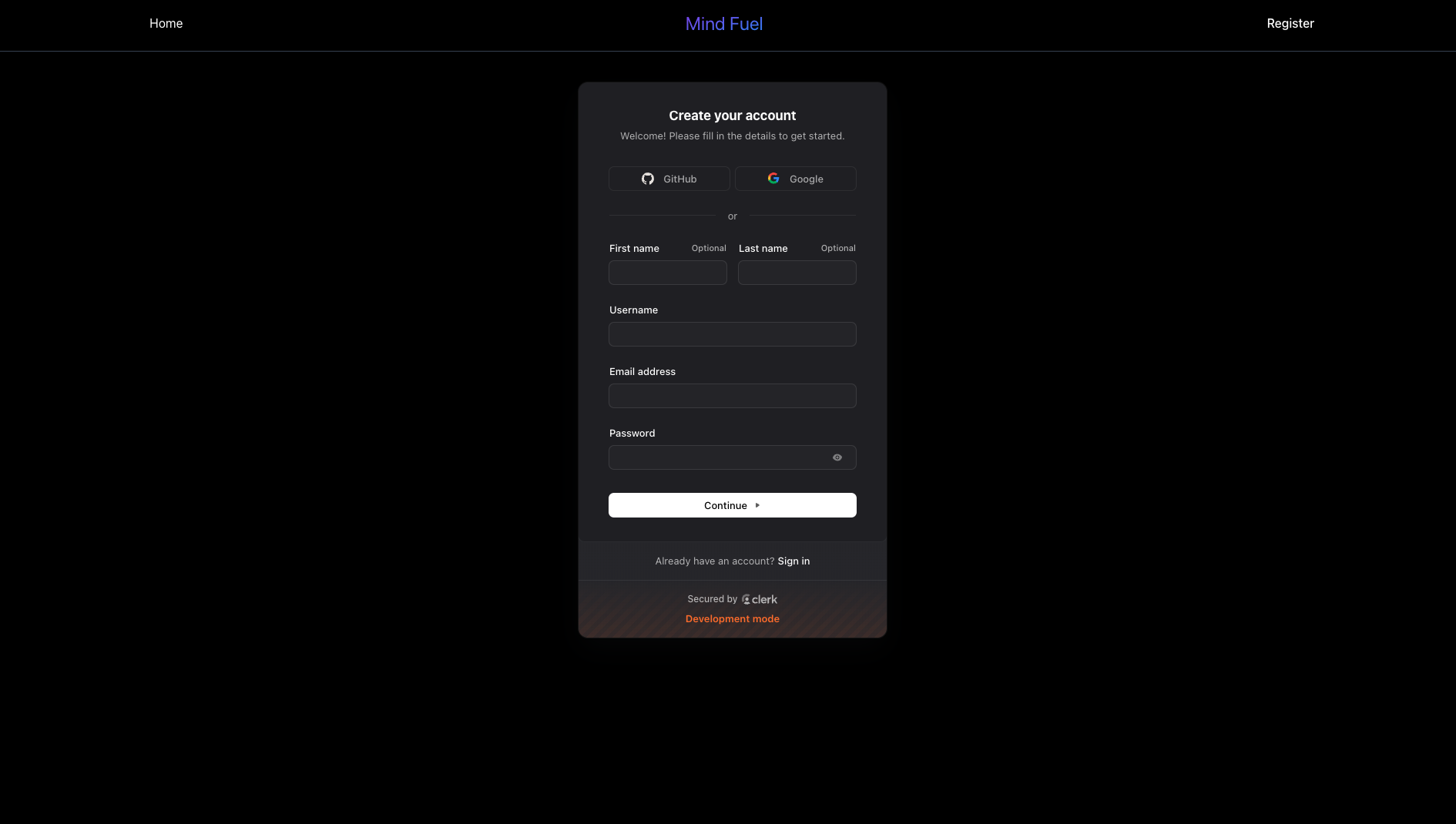This screenshot has width=1456, height=824.
Task: Focus the Last name input field
Action: 797,273
